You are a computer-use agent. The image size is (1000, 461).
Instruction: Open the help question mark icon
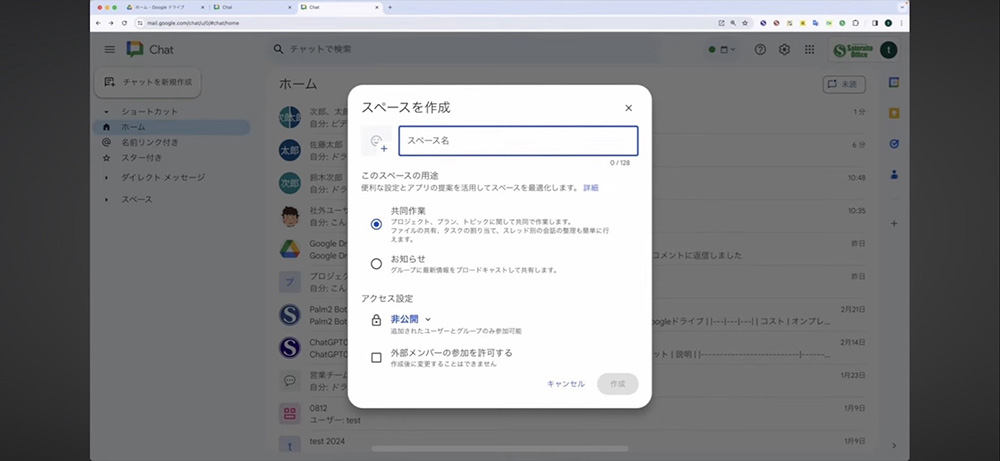point(760,50)
